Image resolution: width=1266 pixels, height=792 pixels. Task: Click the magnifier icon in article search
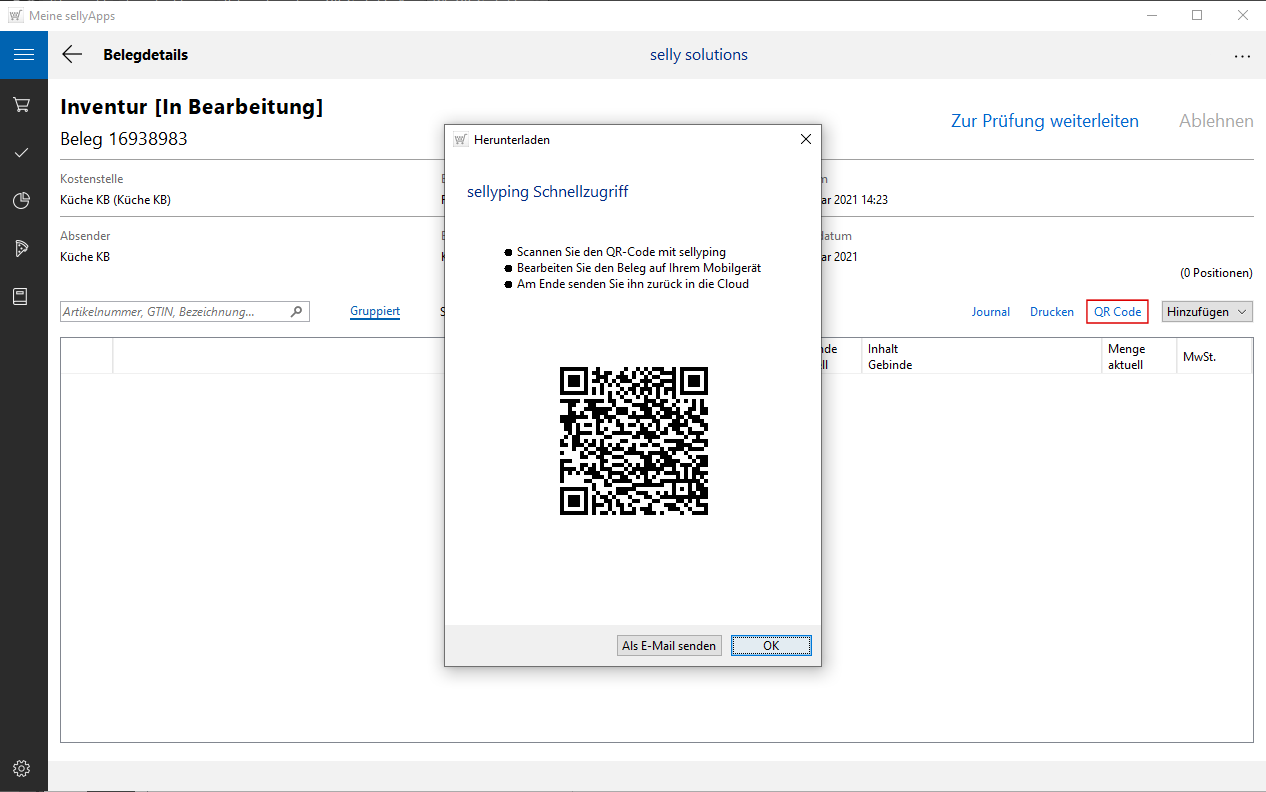point(296,312)
